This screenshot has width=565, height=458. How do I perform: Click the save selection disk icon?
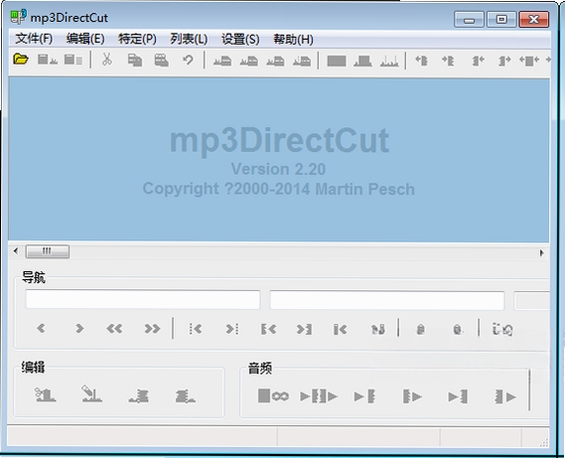pos(73,60)
